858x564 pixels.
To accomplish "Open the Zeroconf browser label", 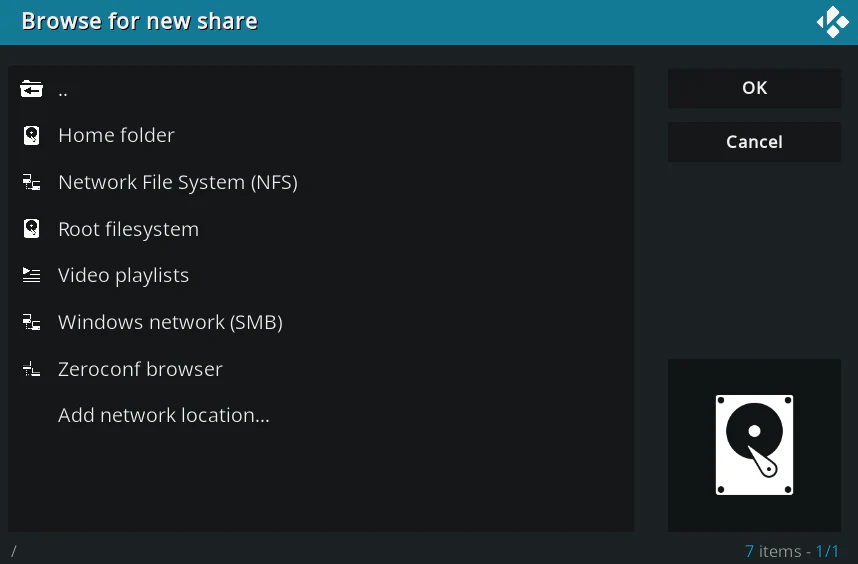I will click(x=140, y=369).
